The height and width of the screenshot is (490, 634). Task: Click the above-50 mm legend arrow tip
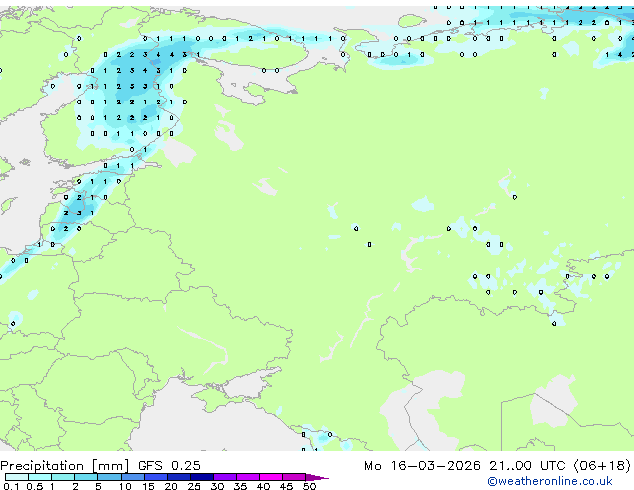coord(317,477)
